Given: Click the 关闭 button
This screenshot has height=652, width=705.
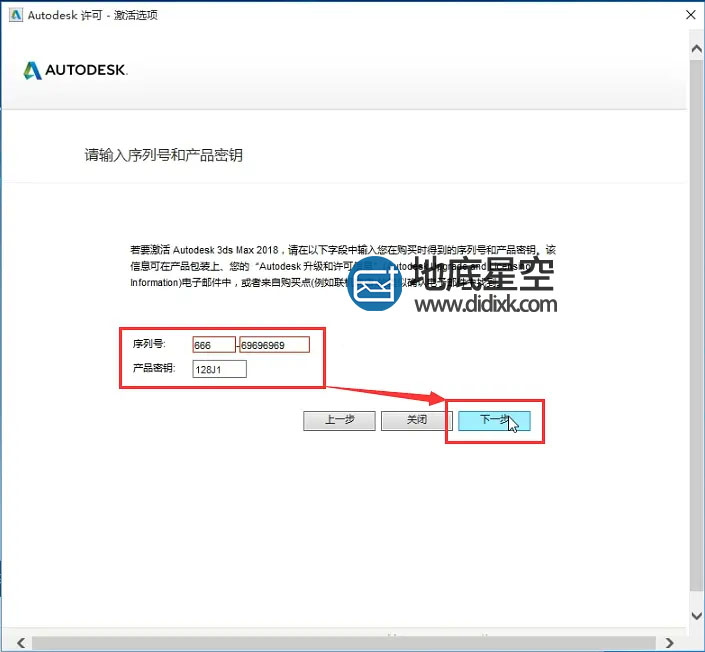Looking at the screenshot, I should tap(416, 420).
